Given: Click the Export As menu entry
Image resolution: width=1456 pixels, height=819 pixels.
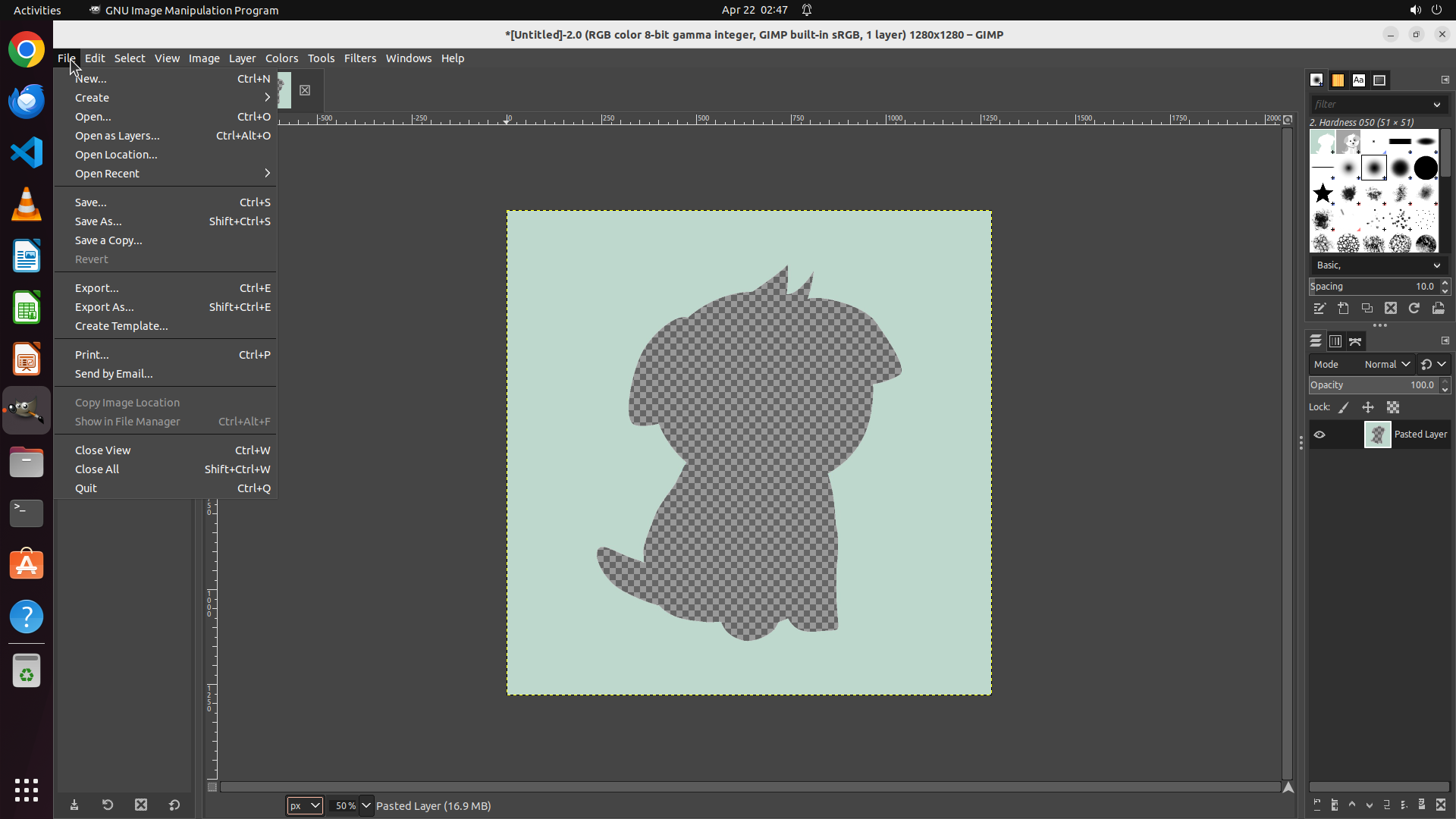Looking at the screenshot, I should (104, 307).
